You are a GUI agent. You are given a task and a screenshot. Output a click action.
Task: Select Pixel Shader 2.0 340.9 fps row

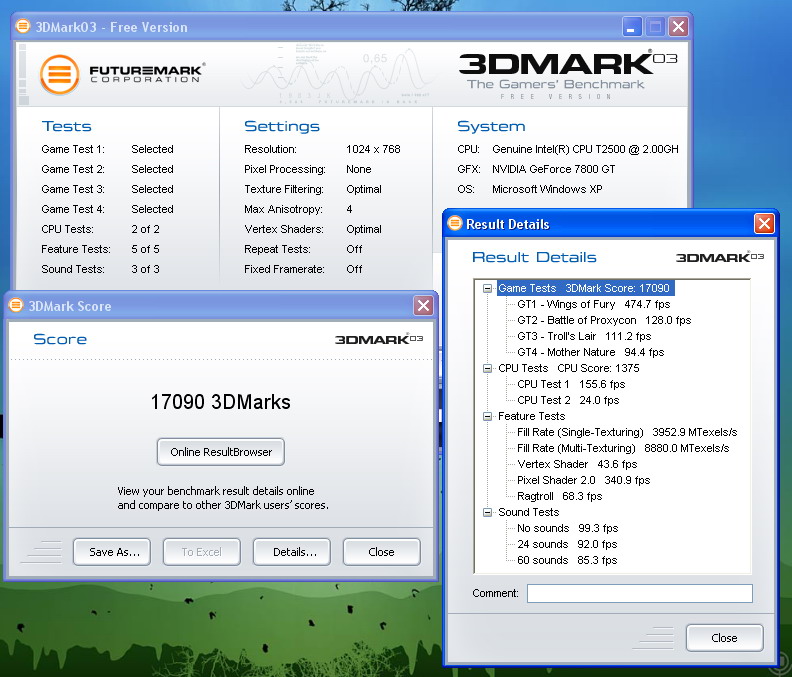(x=583, y=480)
